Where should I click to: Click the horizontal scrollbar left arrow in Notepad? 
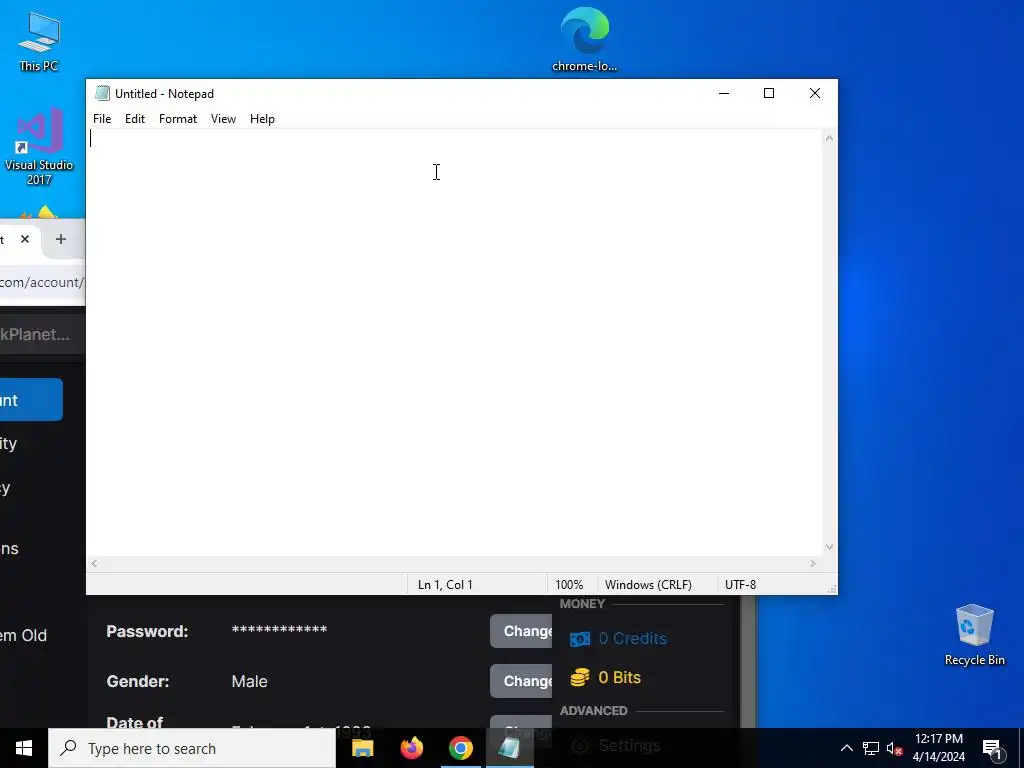click(x=94, y=563)
